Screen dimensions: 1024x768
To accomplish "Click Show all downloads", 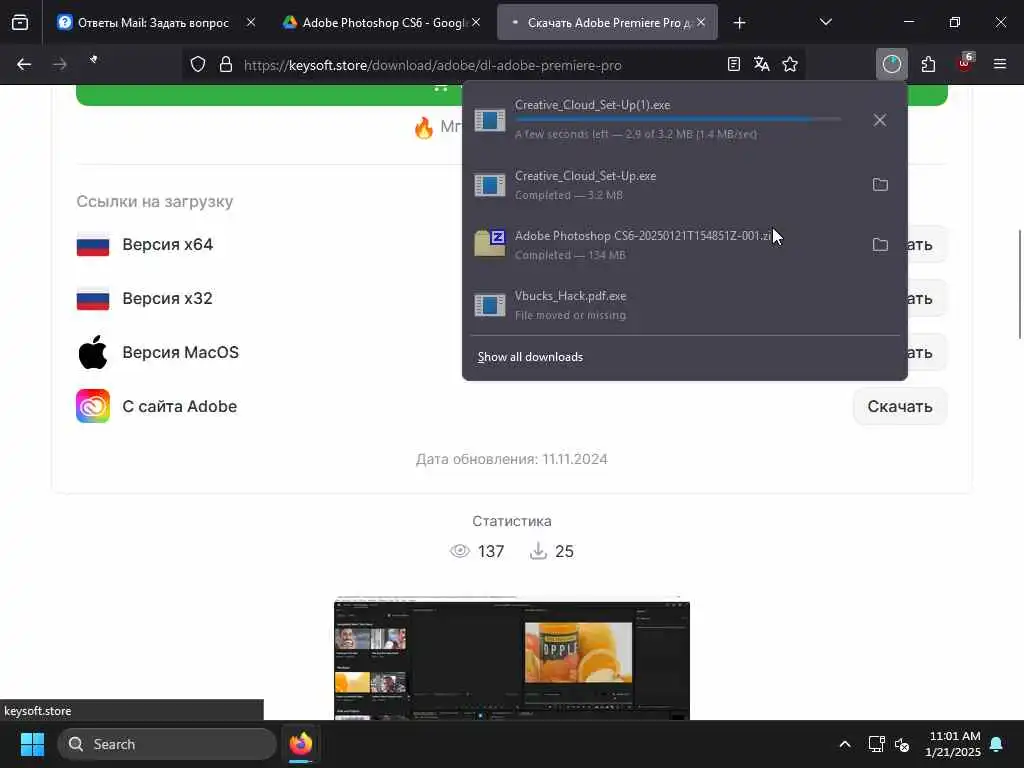I will (x=530, y=357).
